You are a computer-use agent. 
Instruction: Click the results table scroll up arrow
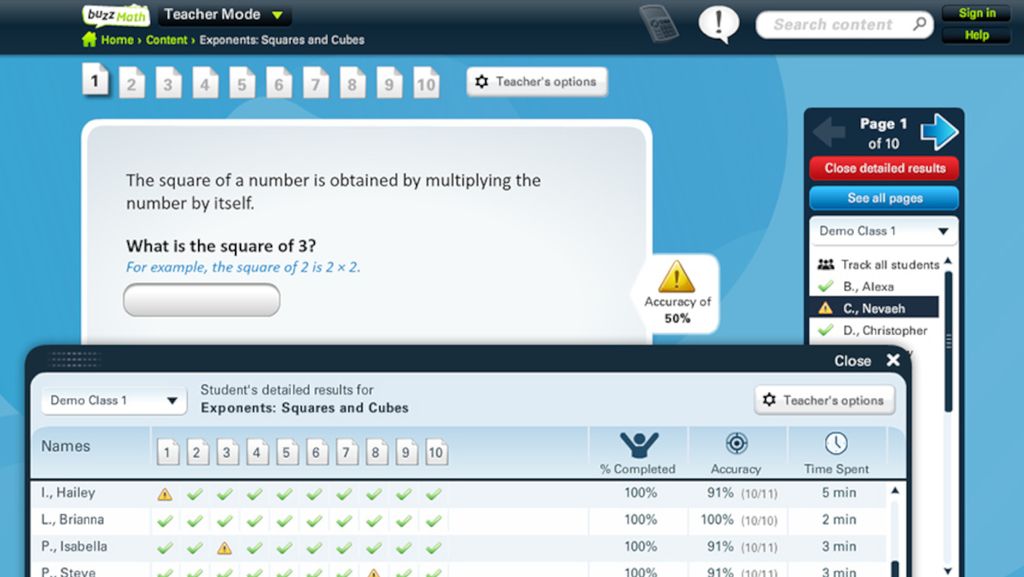895,490
